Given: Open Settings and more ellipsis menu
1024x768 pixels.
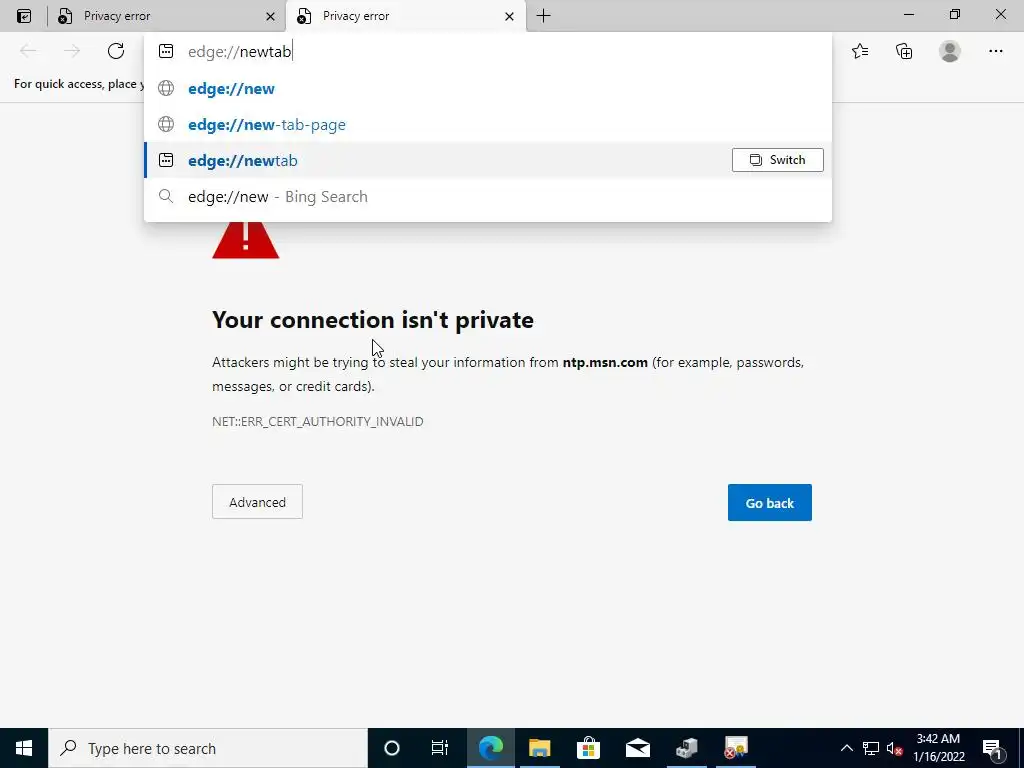Looking at the screenshot, I should pyautogui.click(x=995, y=51).
